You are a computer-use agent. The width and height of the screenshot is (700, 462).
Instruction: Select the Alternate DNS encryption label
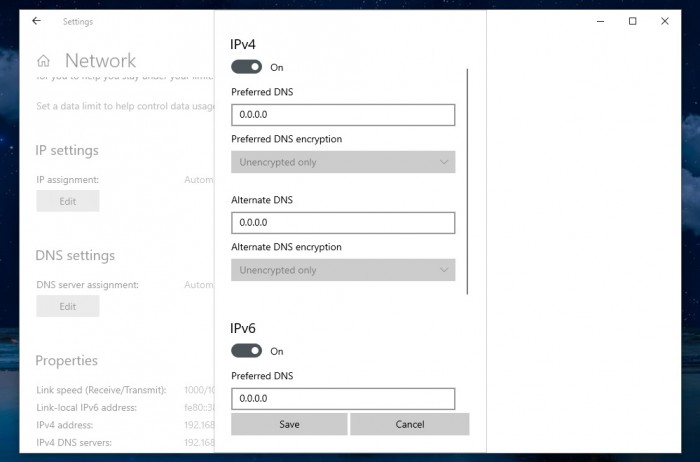286,247
